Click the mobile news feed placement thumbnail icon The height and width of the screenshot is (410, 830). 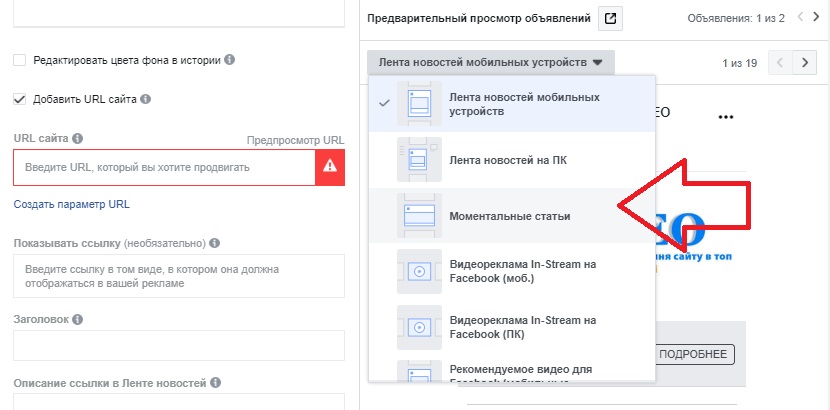coord(419,104)
